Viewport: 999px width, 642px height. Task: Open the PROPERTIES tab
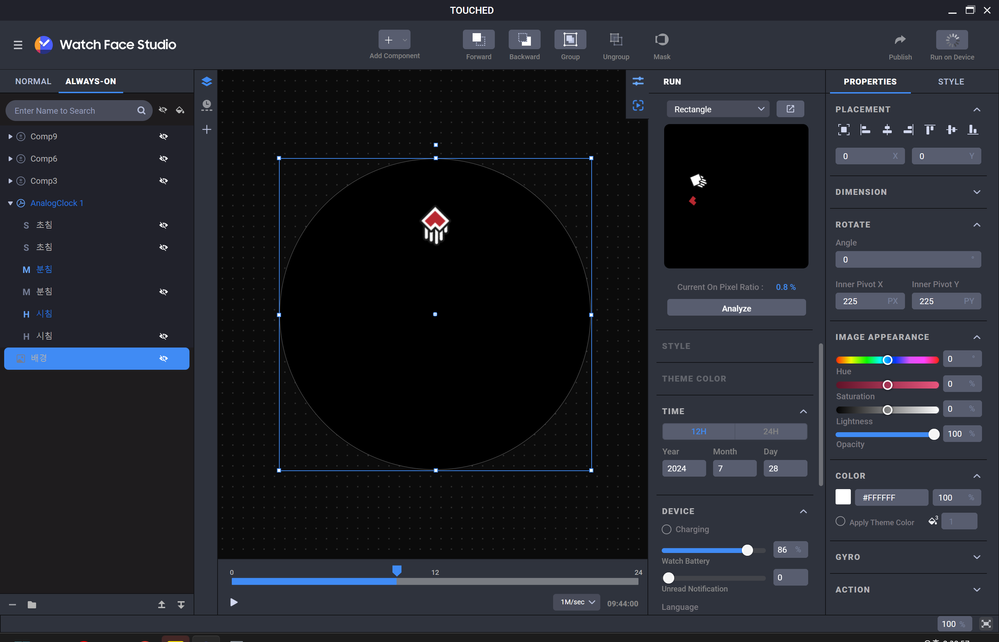870,82
